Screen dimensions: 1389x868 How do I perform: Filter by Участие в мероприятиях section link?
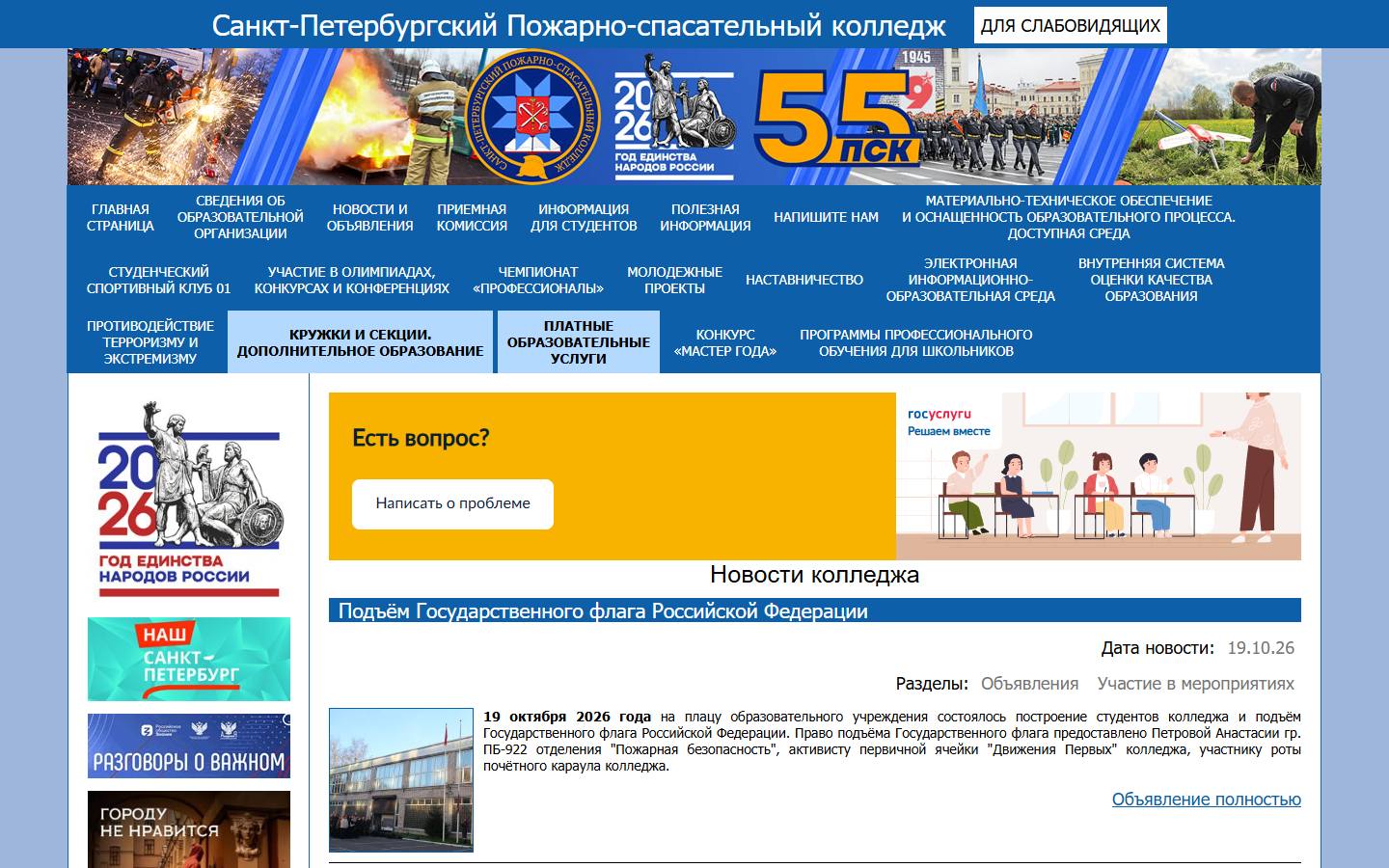[x=1196, y=684]
